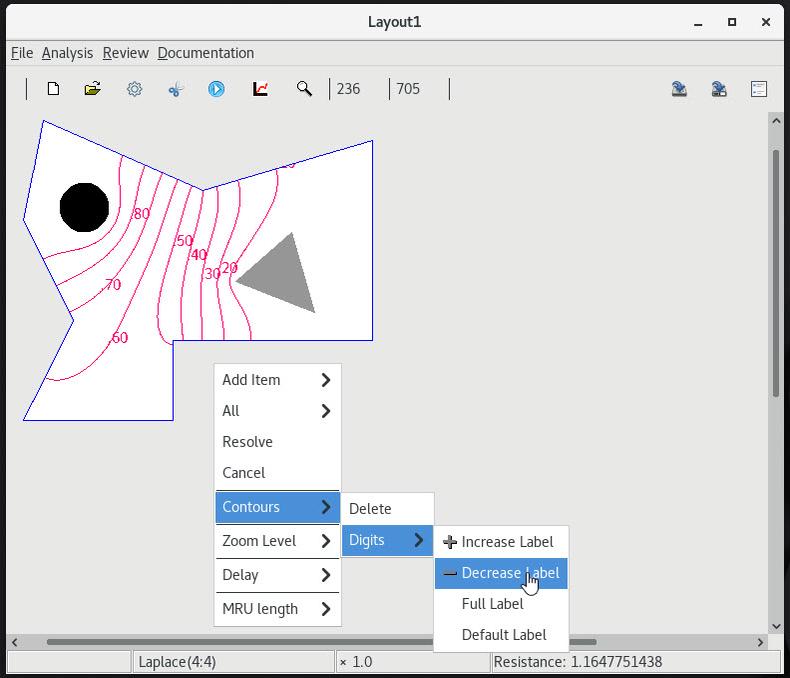790x678 pixels.
Task: Click the scissors cut icon
Action: tap(176, 89)
